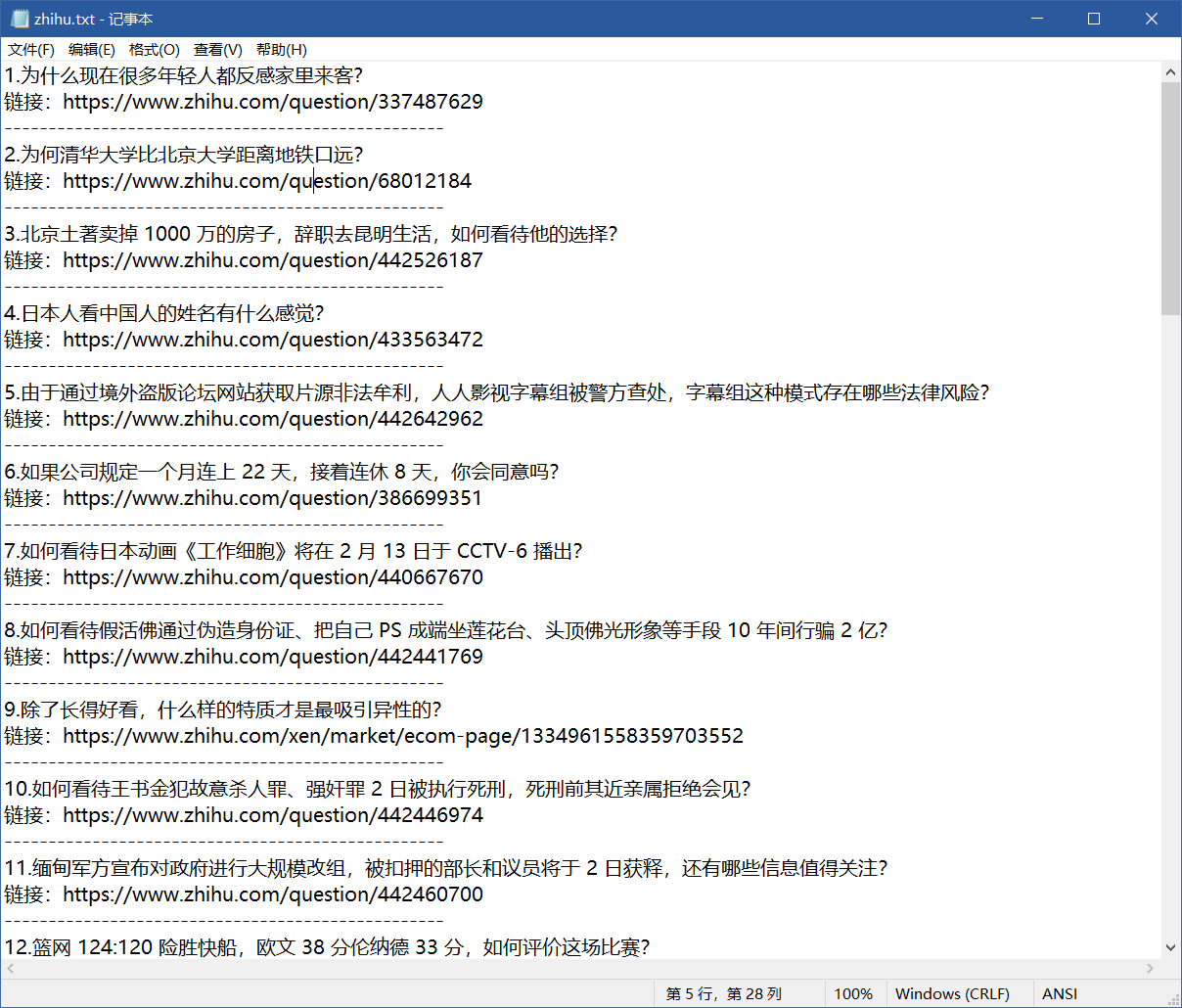Click the Notepad icon in the title bar
Image resolution: width=1182 pixels, height=1008 pixels.
click(20, 19)
